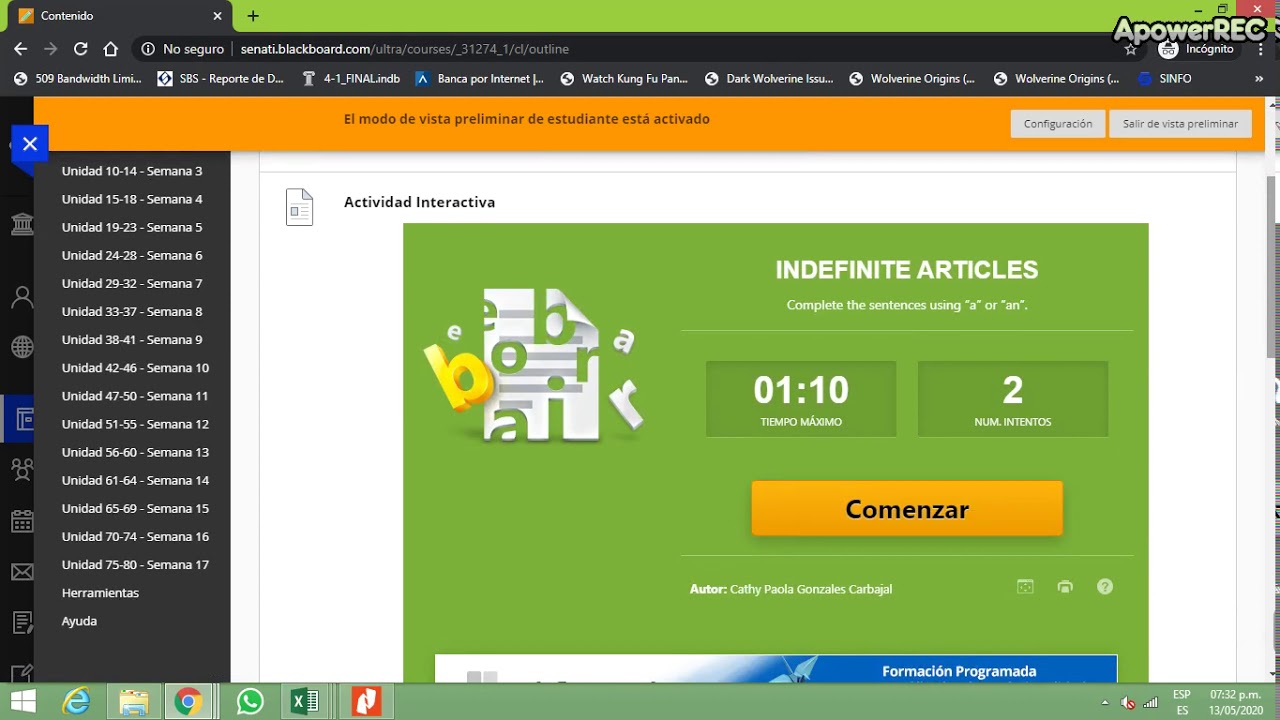Open the grades icon in the left sidebar

click(x=22, y=622)
